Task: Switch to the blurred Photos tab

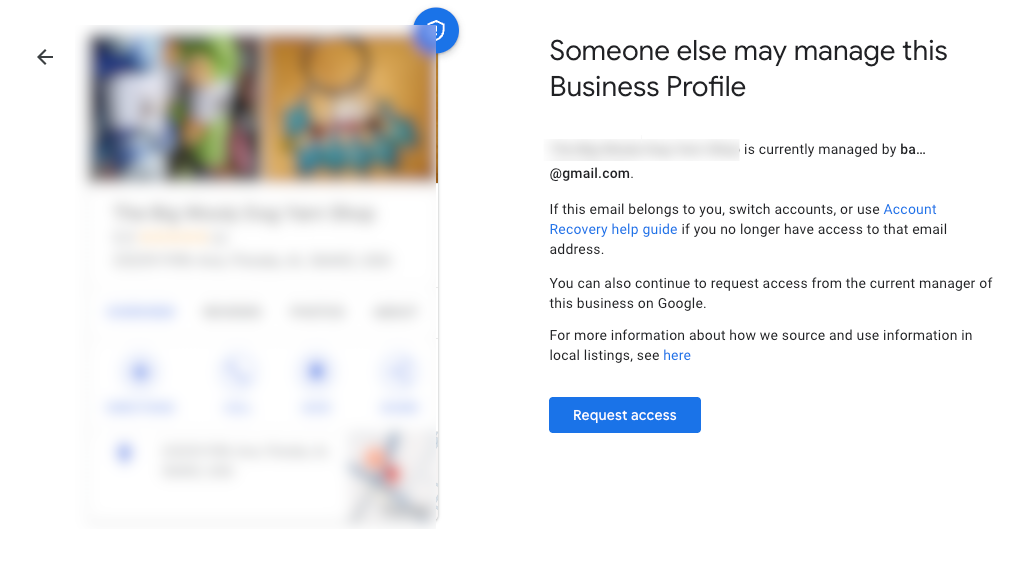Action: click(317, 312)
